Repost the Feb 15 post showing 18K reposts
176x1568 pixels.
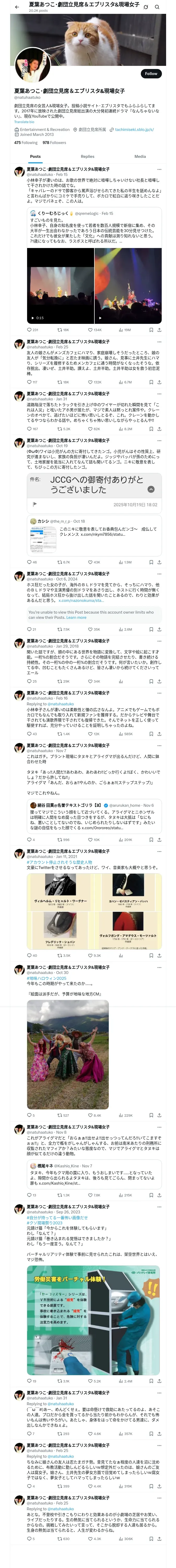(63, 330)
